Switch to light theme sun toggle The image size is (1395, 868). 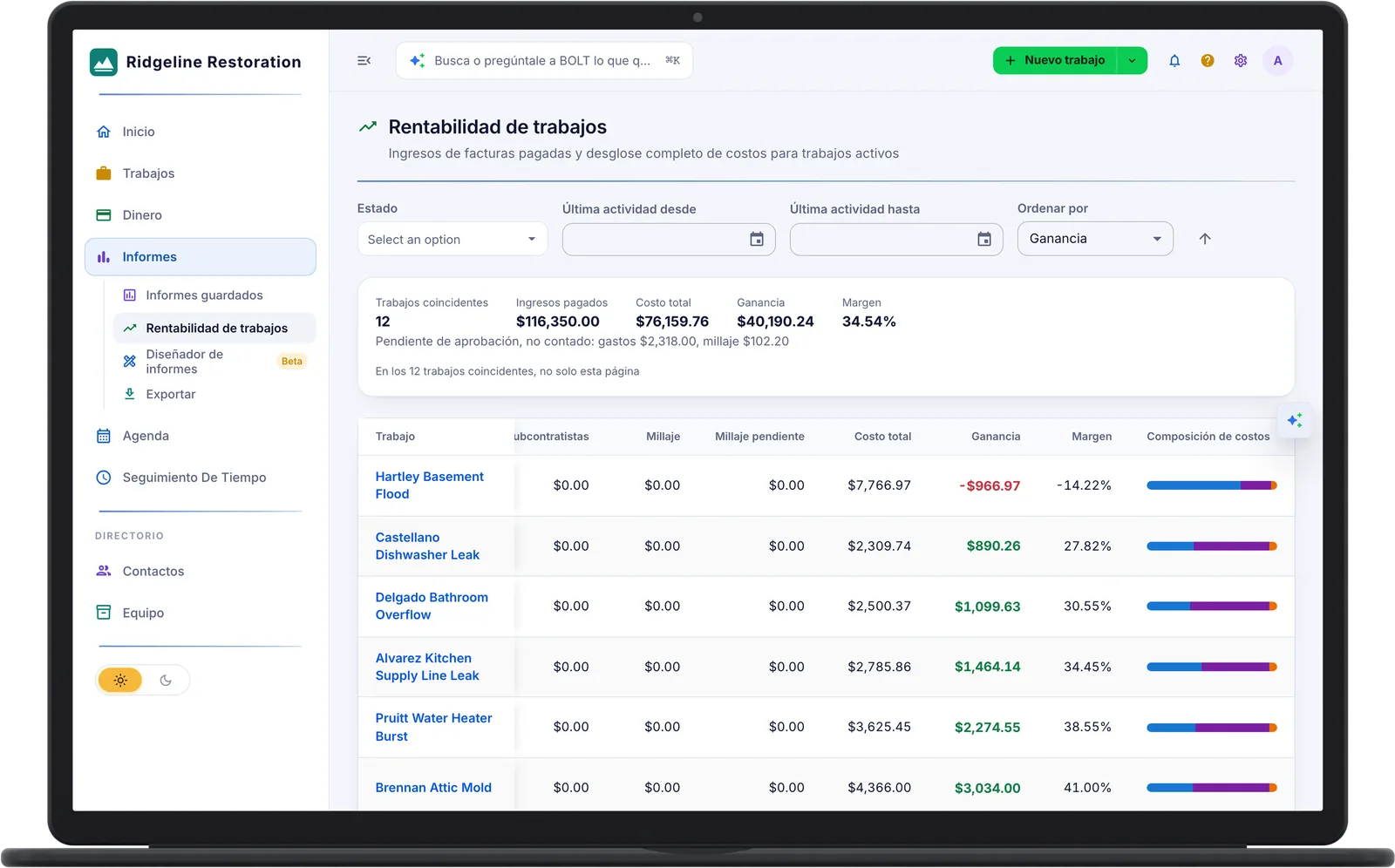tap(120, 681)
